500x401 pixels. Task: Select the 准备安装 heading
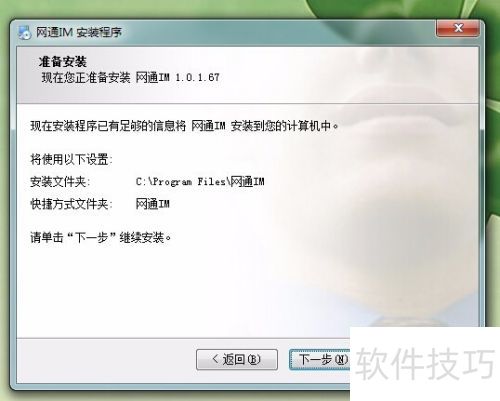coord(63,62)
